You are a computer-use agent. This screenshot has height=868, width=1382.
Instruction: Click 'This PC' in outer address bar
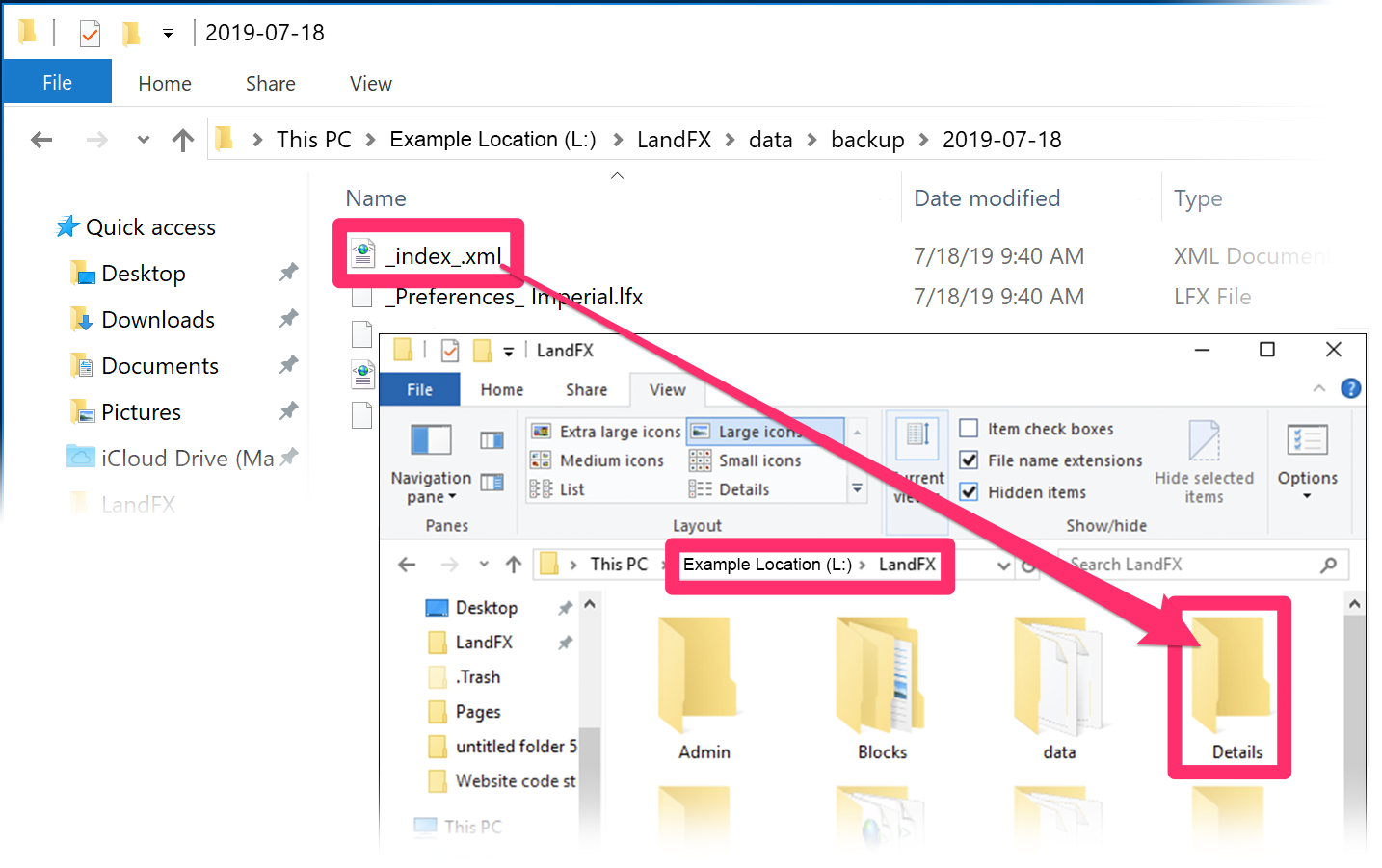click(x=313, y=140)
